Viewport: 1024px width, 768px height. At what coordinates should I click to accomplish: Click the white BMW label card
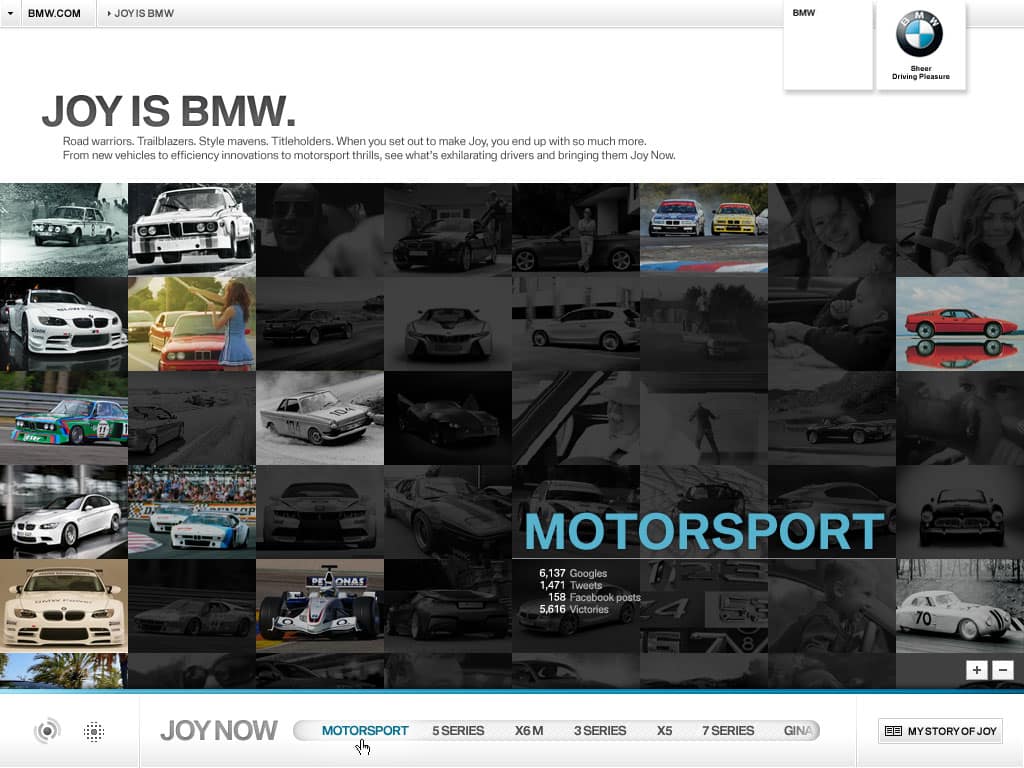click(828, 45)
